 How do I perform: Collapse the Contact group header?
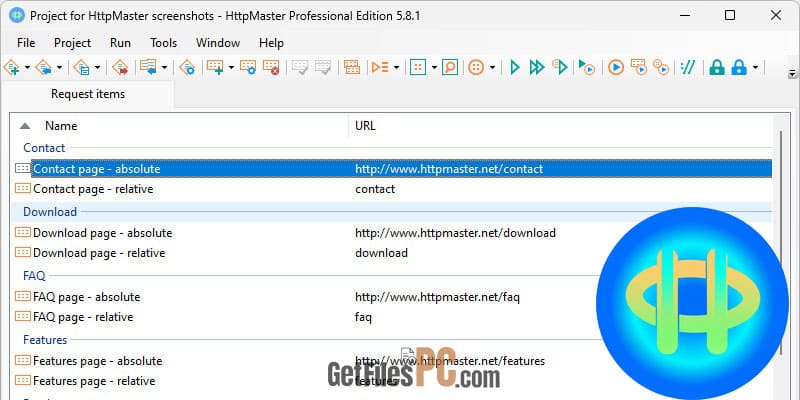[x=44, y=148]
